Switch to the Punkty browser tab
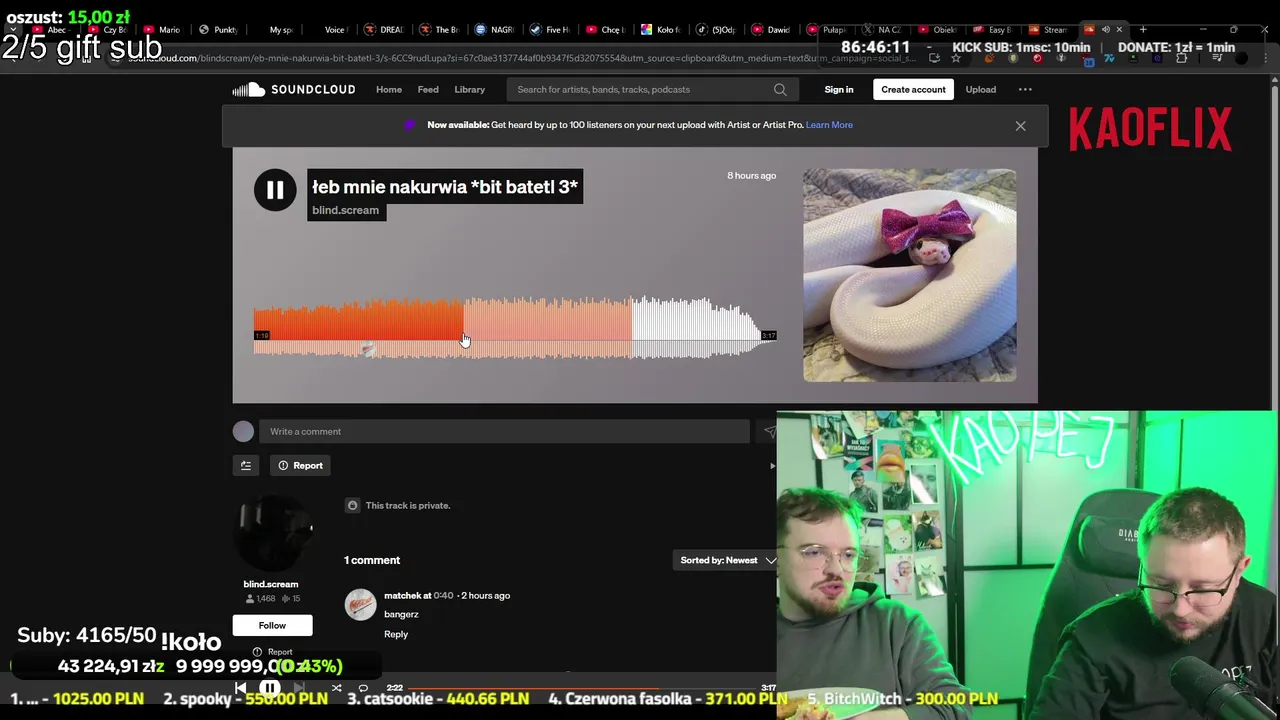1280x720 pixels. point(219,30)
